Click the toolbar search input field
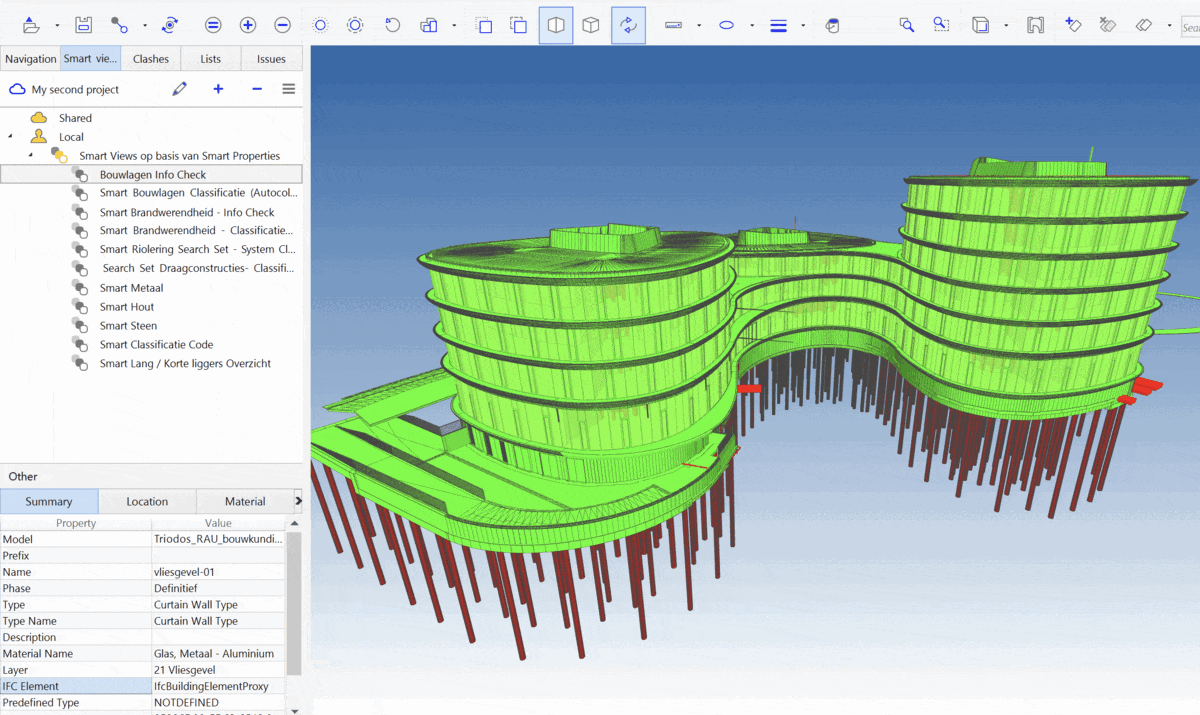The image size is (1200, 715). click(x=1190, y=27)
